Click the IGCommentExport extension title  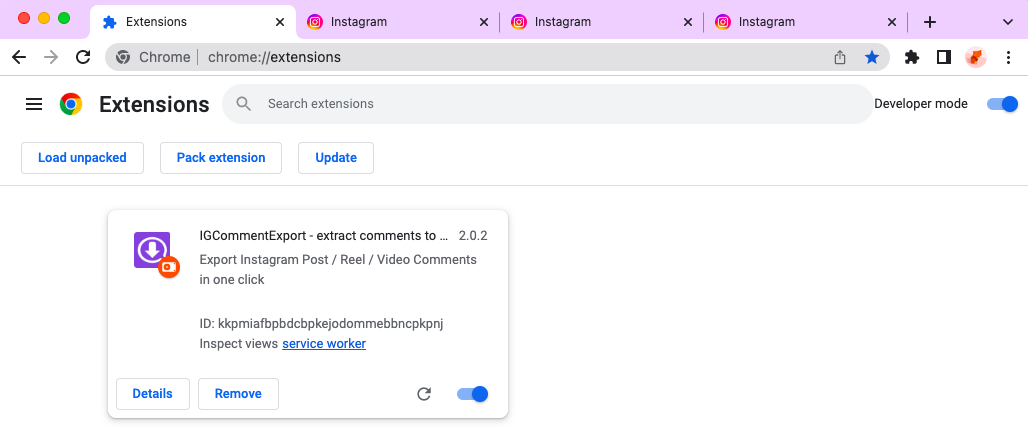(x=324, y=235)
